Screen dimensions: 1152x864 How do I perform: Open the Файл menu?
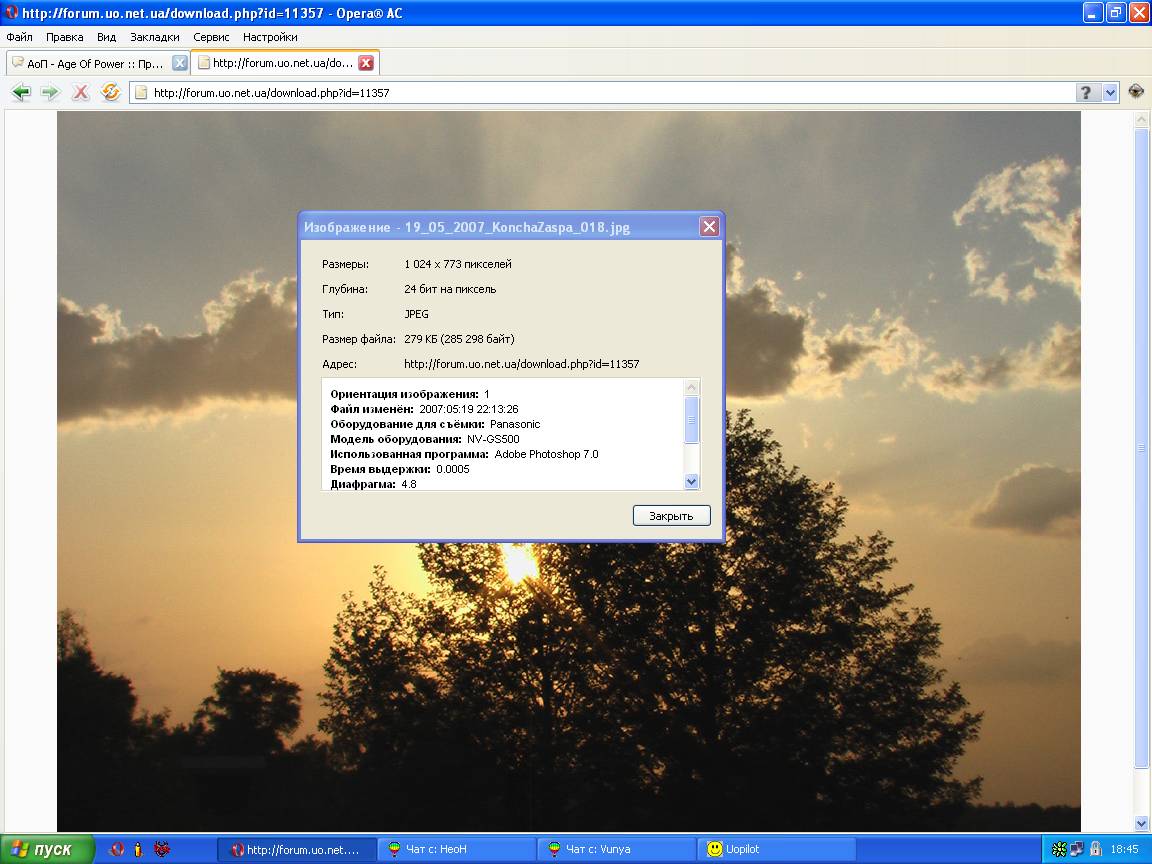19,37
